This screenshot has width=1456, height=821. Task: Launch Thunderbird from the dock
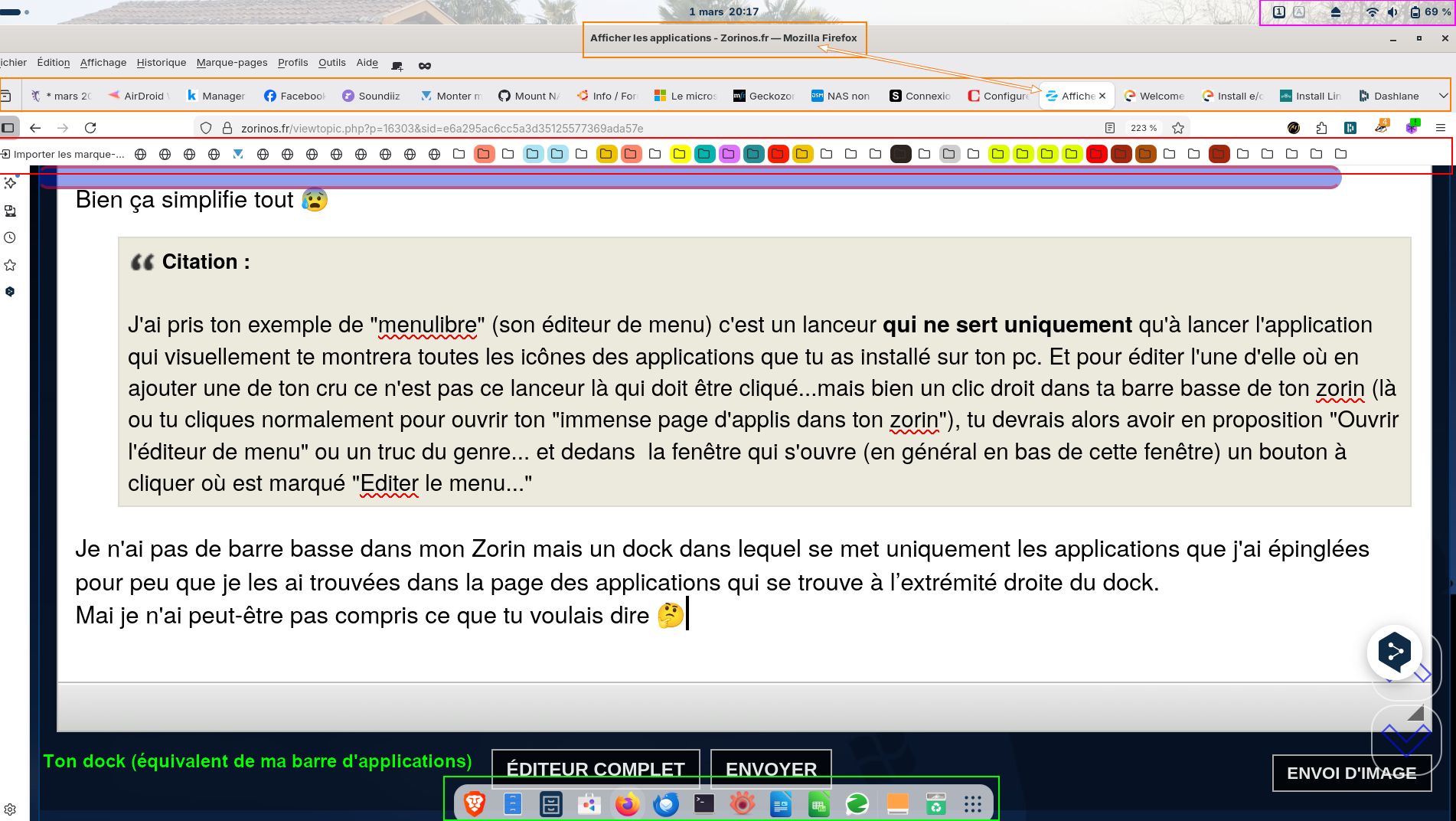point(666,803)
